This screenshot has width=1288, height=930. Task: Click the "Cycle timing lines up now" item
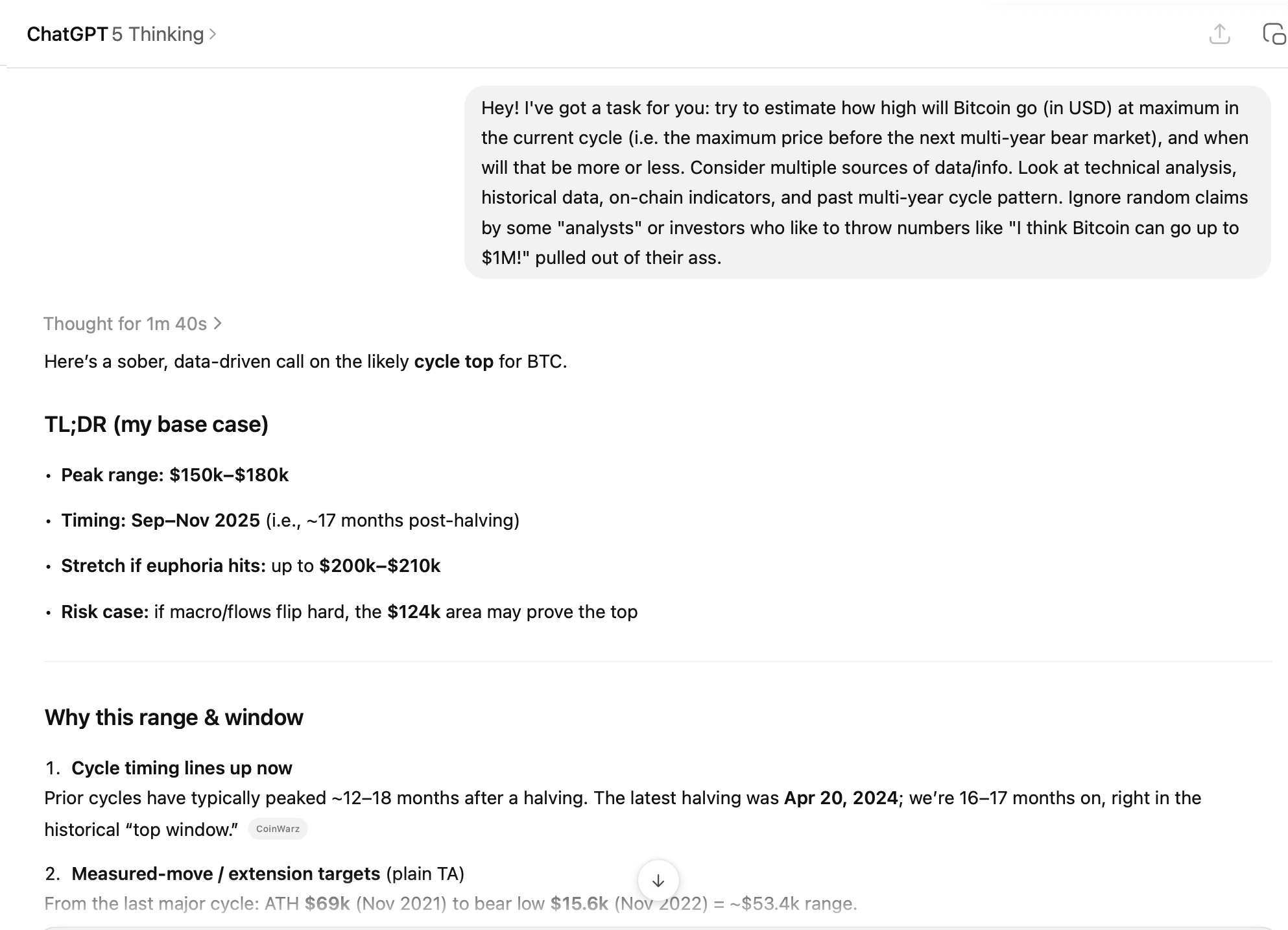[182, 768]
